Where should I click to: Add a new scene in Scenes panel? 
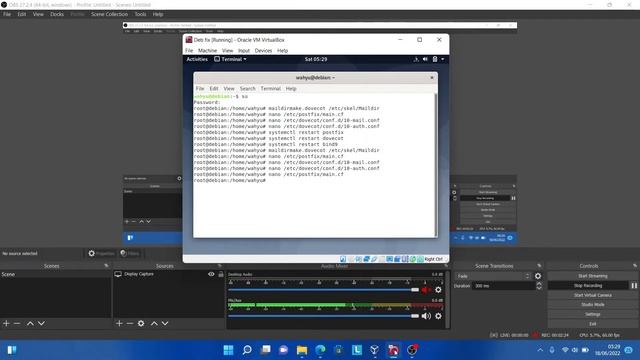click(x=6, y=323)
